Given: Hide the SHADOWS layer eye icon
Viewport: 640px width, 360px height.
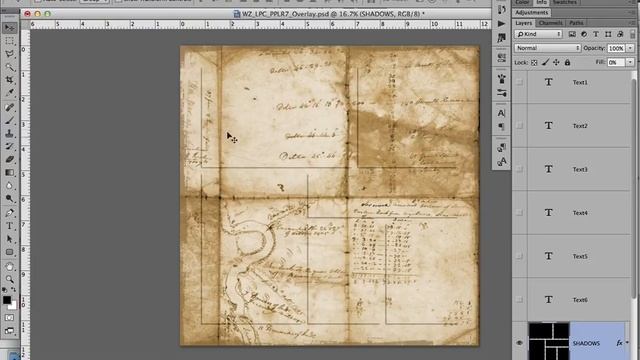Looking at the screenshot, I should click(x=519, y=343).
